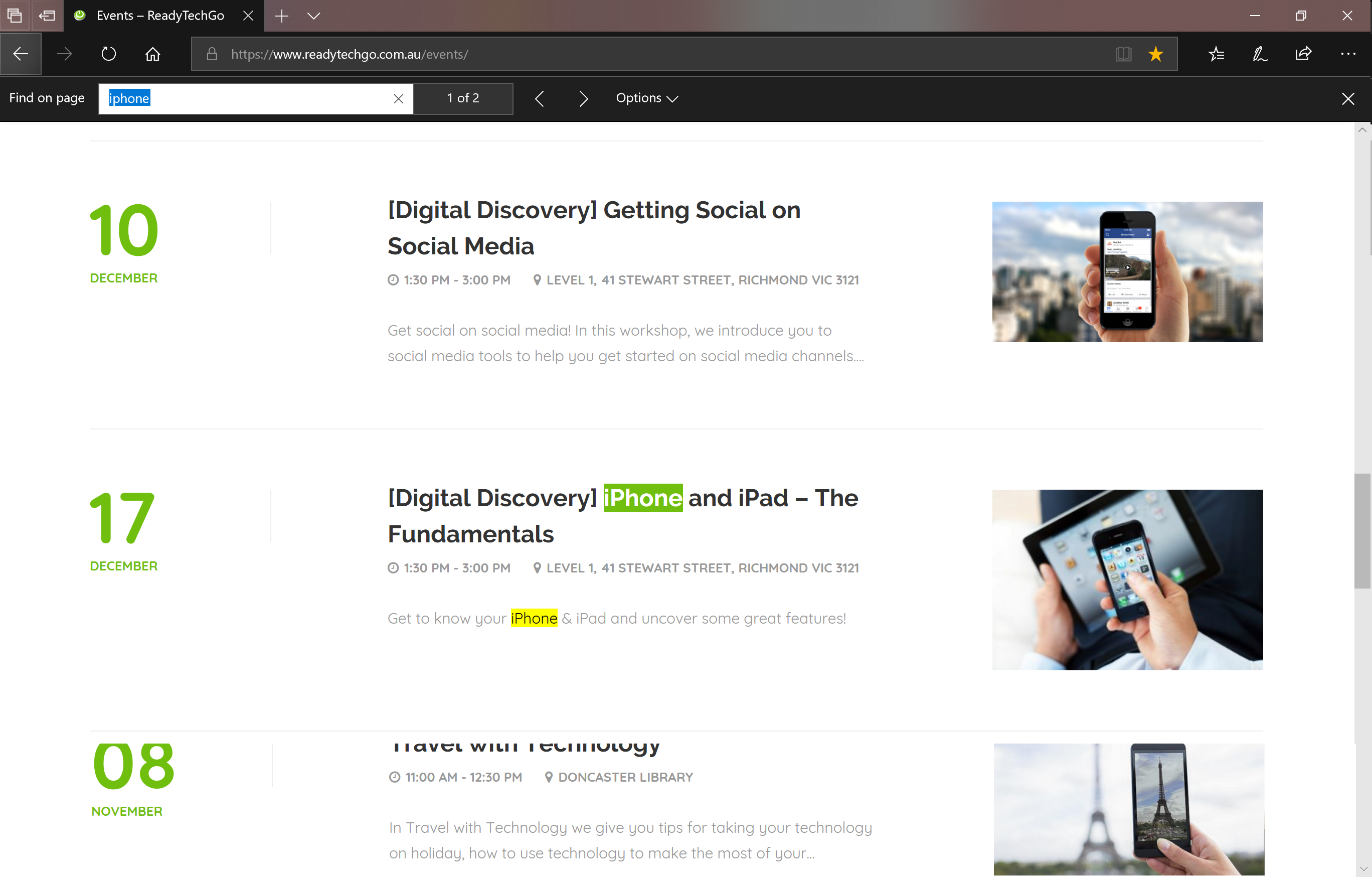Set these tabs aside
1372x877 pixels.
point(47,16)
